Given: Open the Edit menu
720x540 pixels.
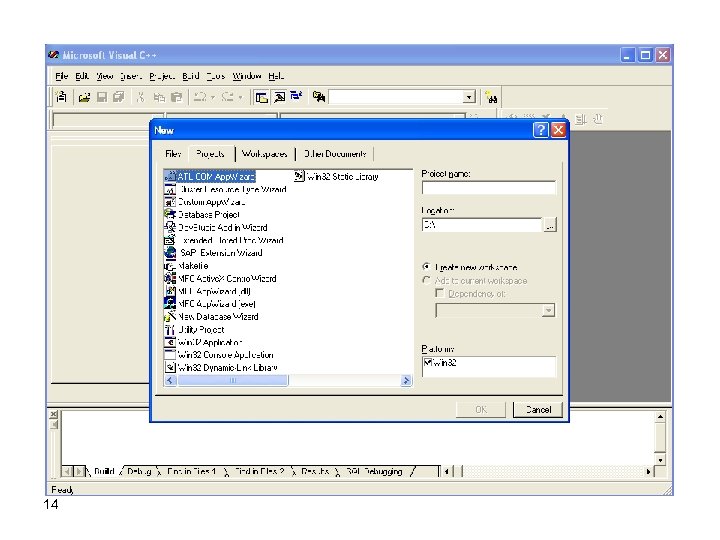Looking at the screenshot, I should pos(82,76).
